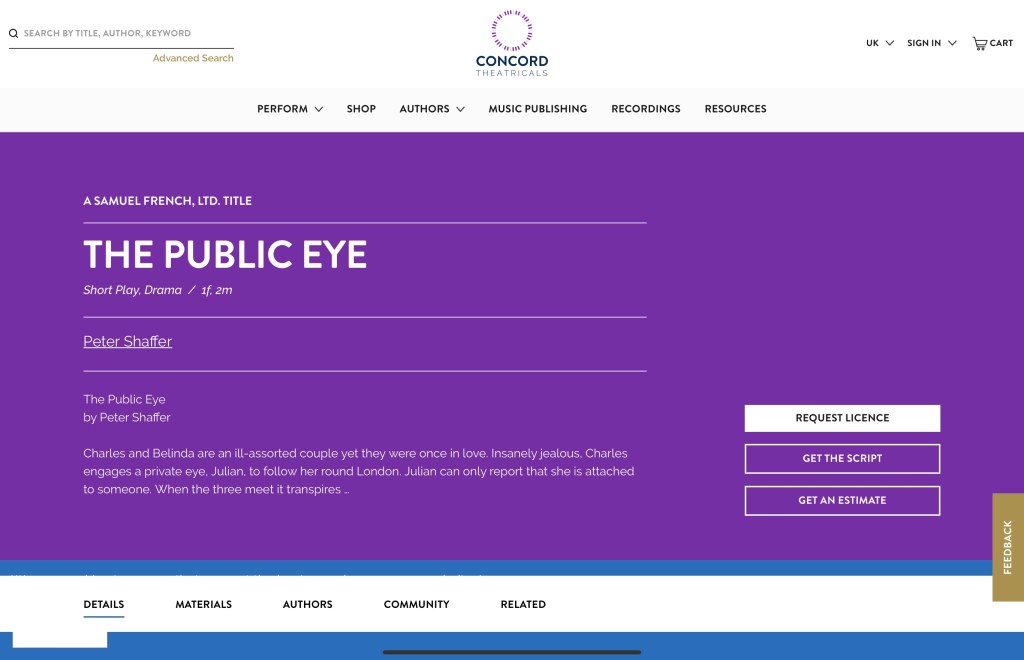The image size is (1024, 660).
Task: Open the Feedback side tab
Action: coord(1007,547)
